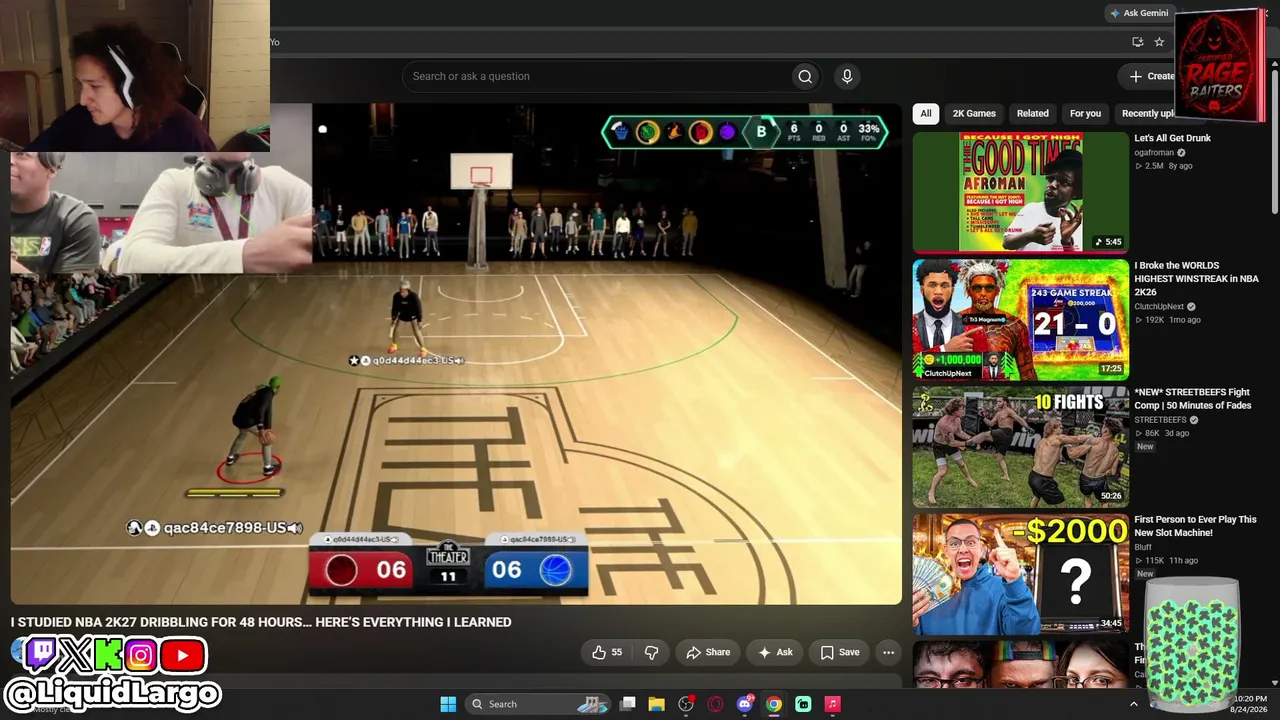Click the Share button under the video

(707, 652)
